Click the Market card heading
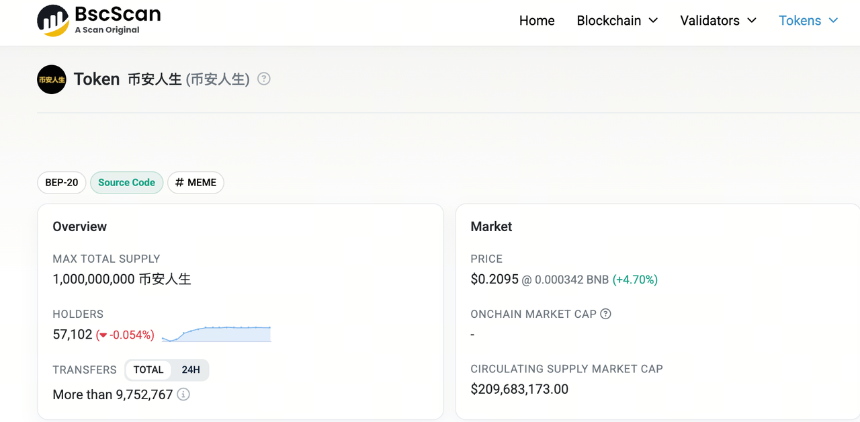The height and width of the screenshot is (422, 860). coord(491,226)
